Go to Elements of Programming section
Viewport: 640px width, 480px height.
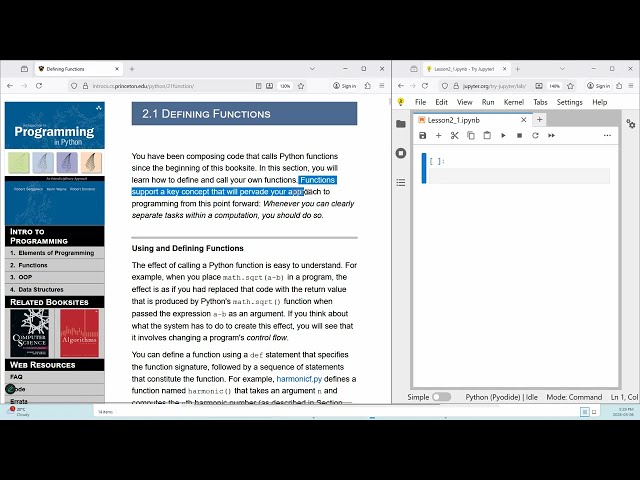(56, 253)
